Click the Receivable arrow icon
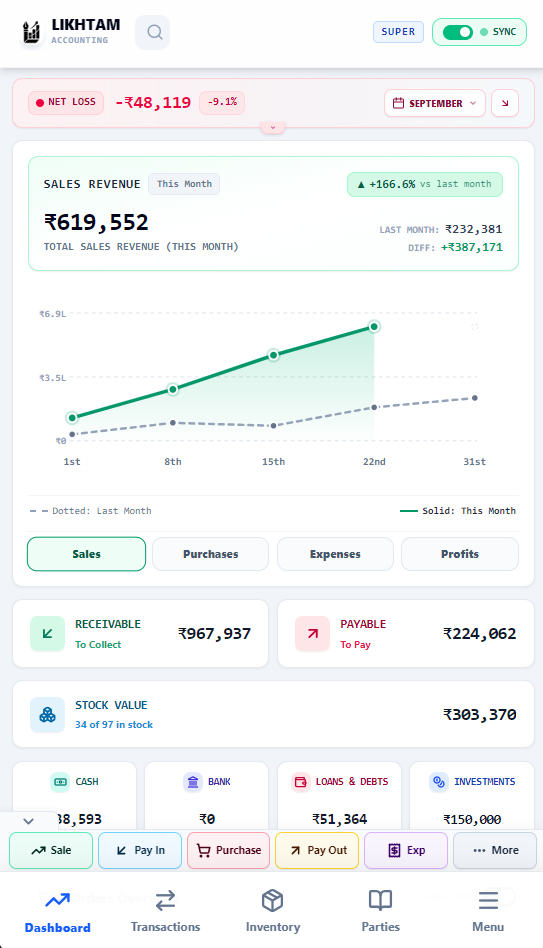This screenshot has height=948, width=543. (47, 634)
